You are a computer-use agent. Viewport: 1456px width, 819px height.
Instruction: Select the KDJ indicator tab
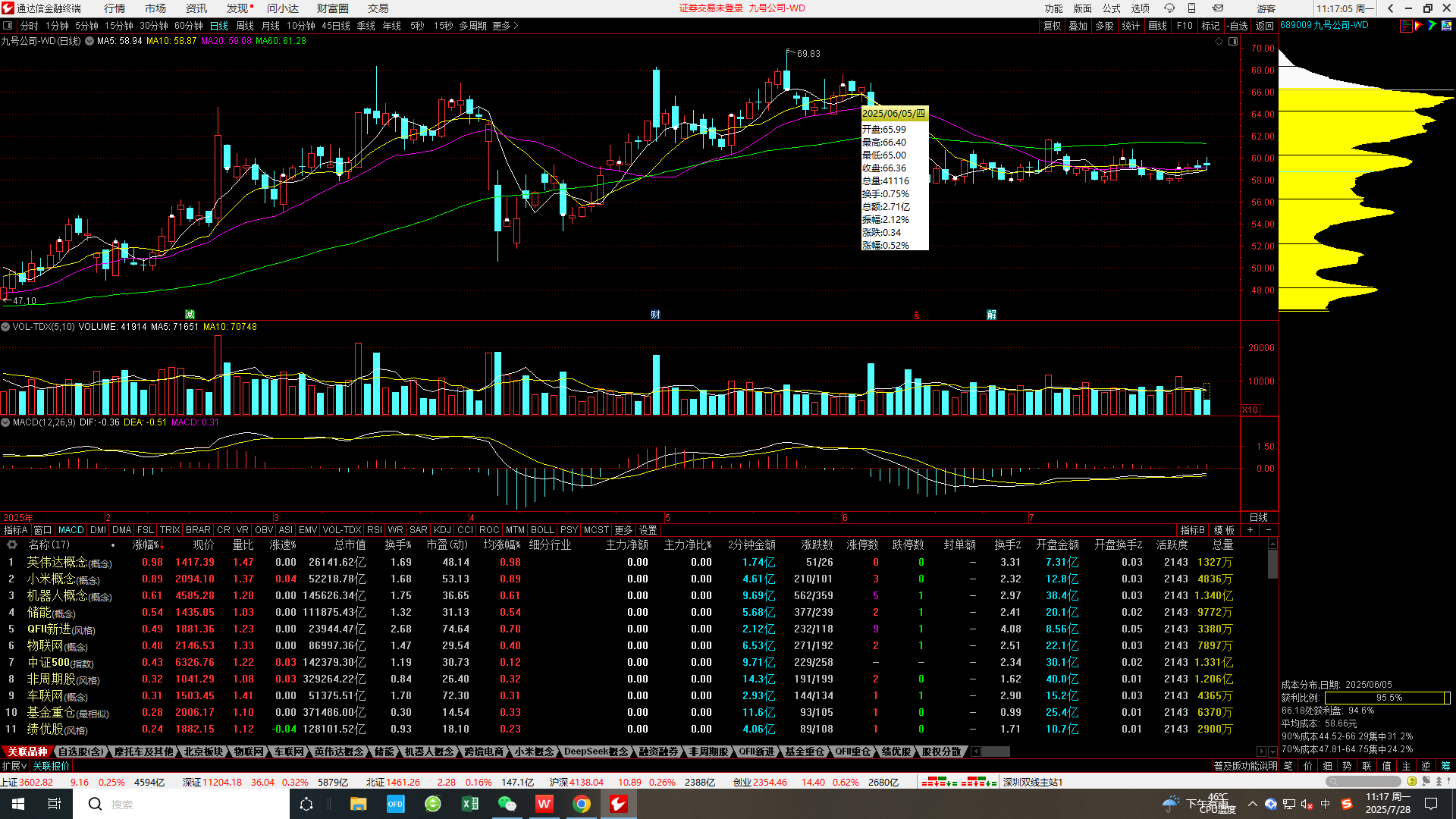click(x=442, y=530)
